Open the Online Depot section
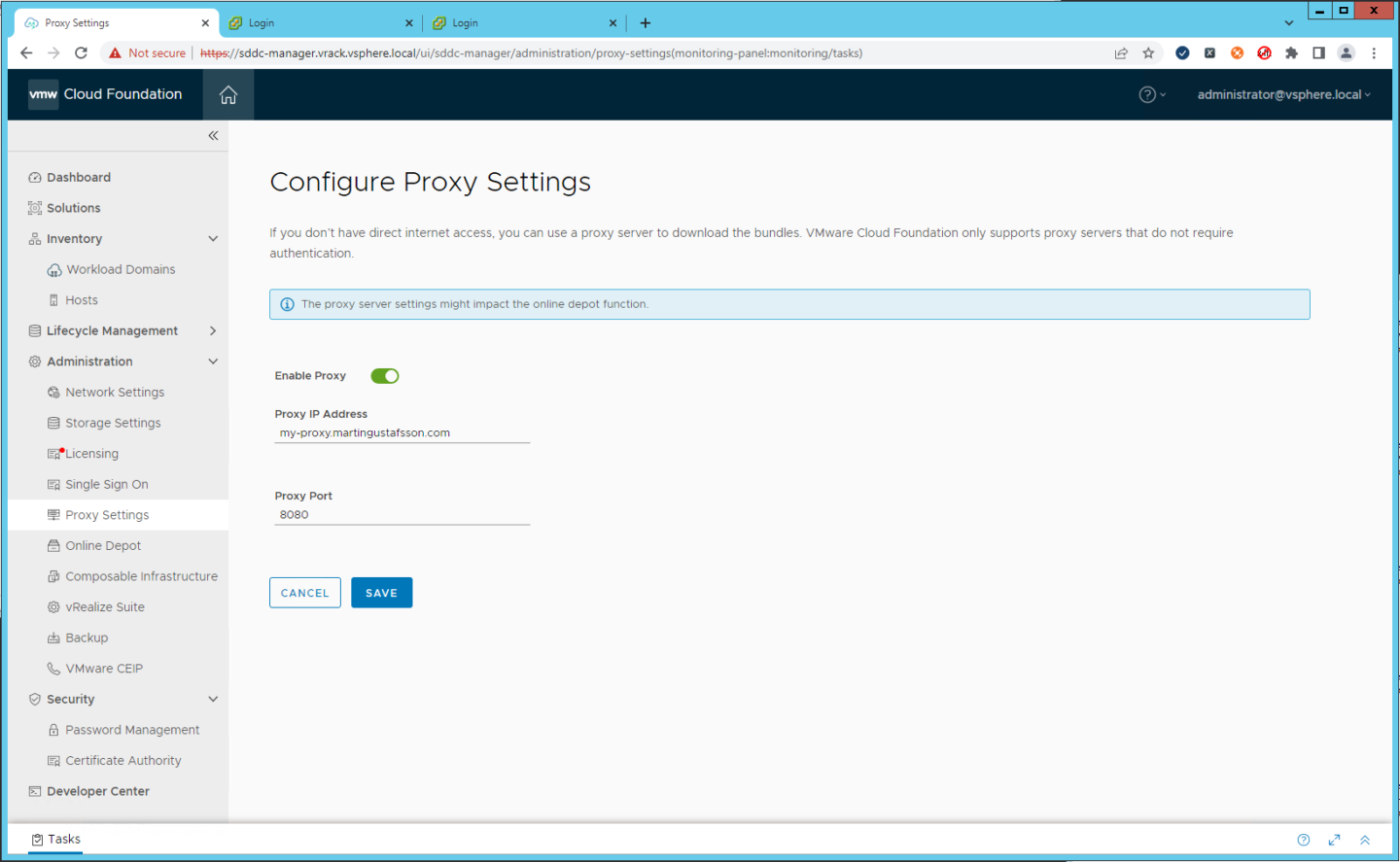1400x862 pixels. (x=101, y=545)
